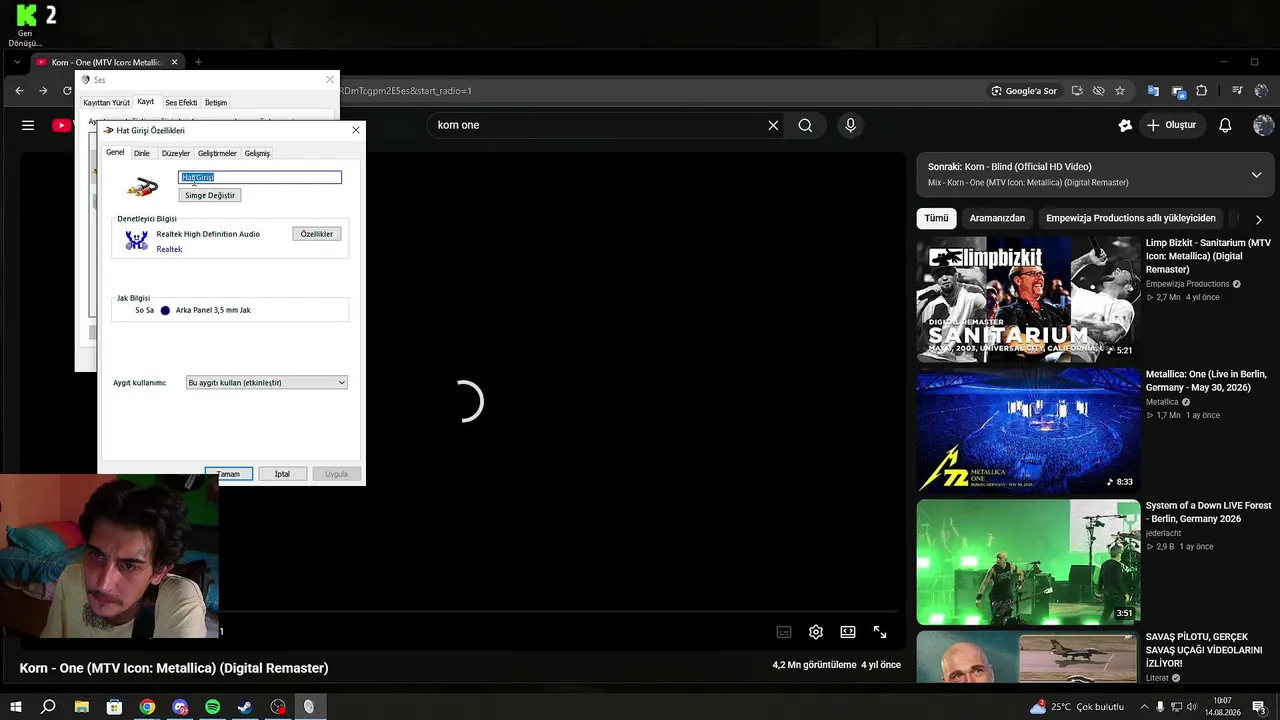The height and width of the screenshot is (720, 1280).
Task: Open the Metallica One Live in Berlin thumbnail
Action: click(x=1028, y=431)
